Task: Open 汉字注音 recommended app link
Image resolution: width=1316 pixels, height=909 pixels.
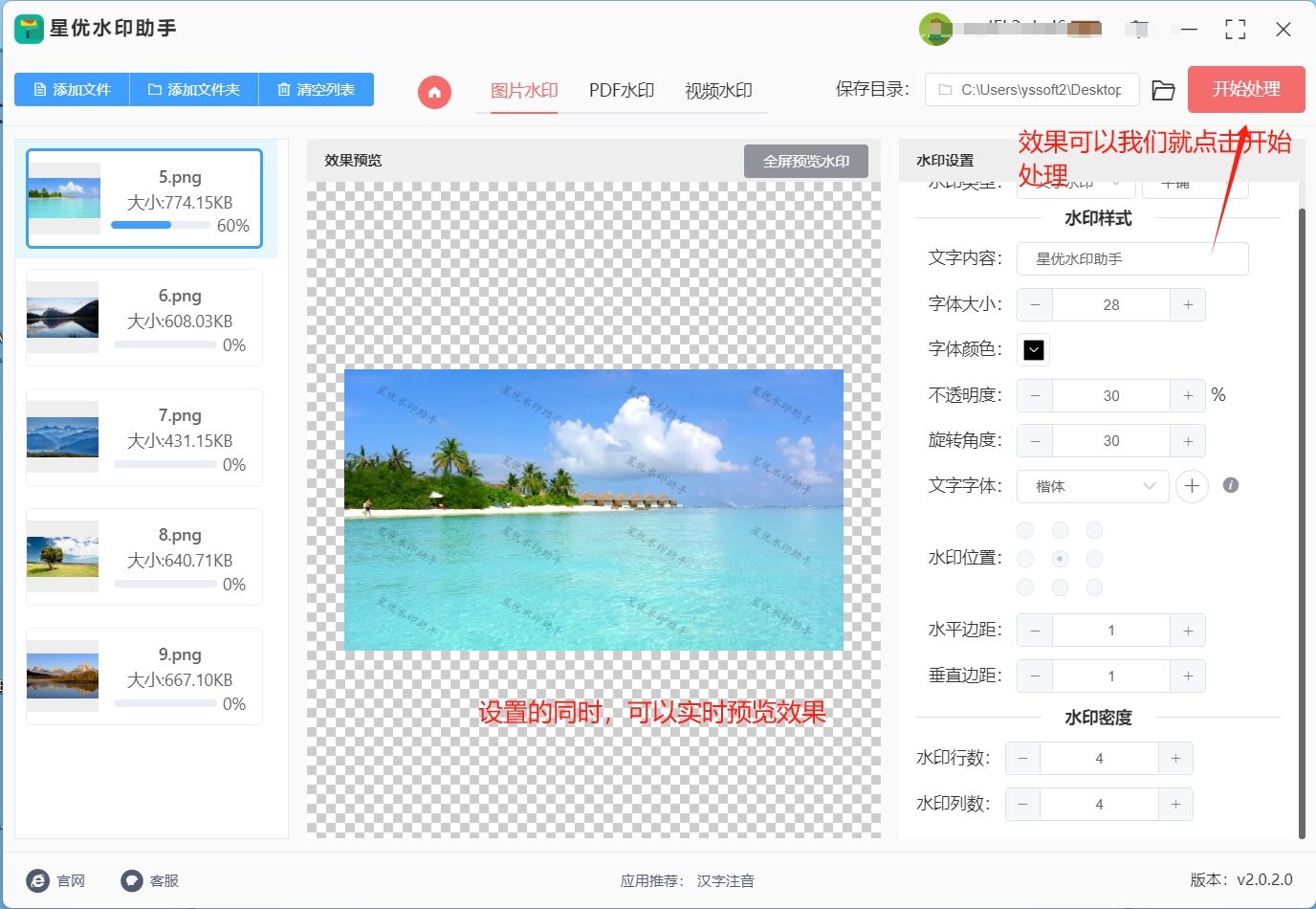Action: (725, 881)
